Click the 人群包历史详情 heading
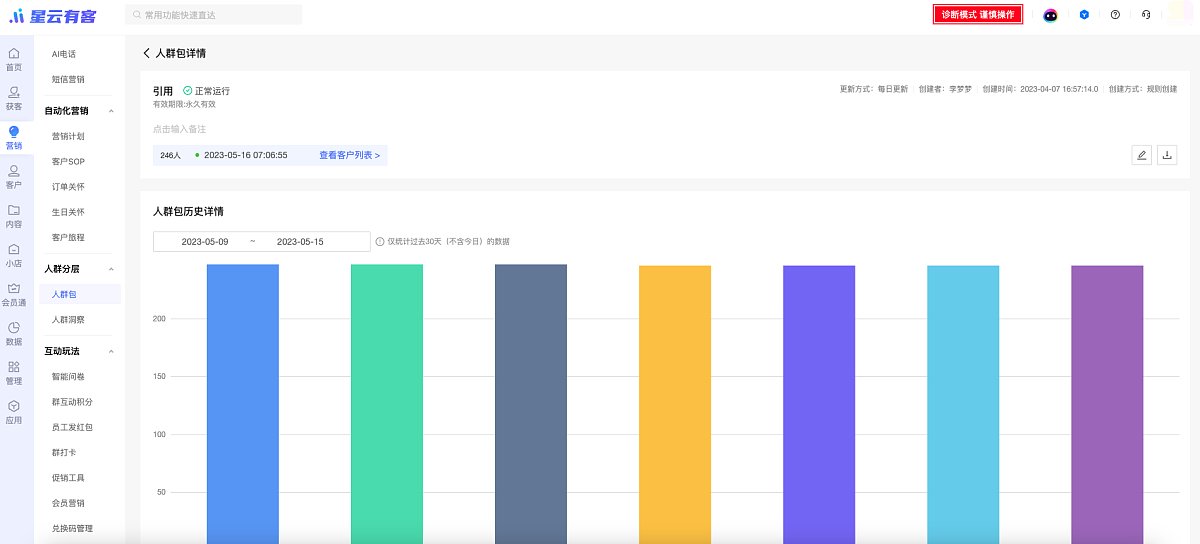Image resolution: width=1200 pixels, height=544 pixels. point(188,212)
